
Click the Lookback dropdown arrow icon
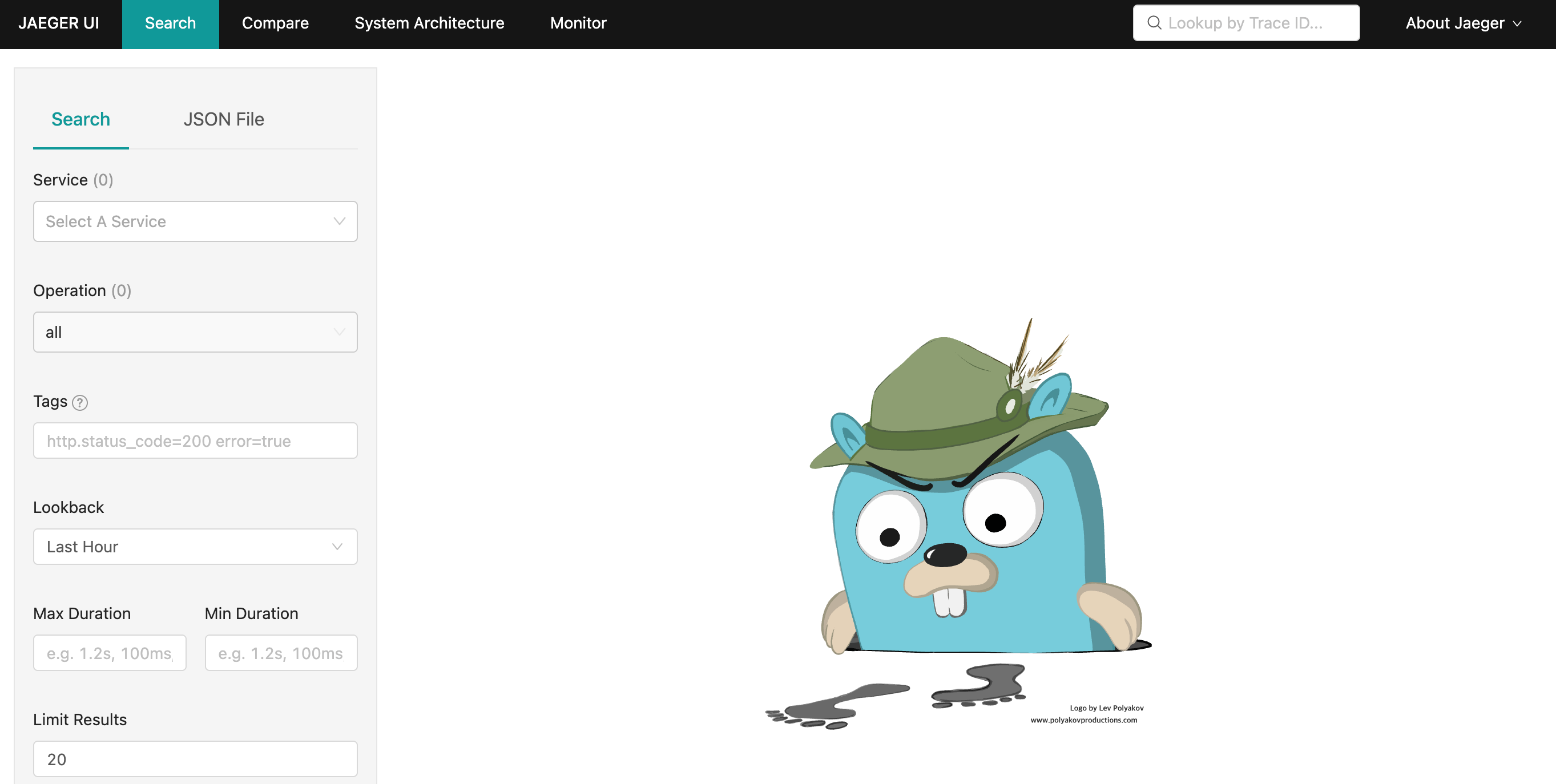[x=337, y=547]
